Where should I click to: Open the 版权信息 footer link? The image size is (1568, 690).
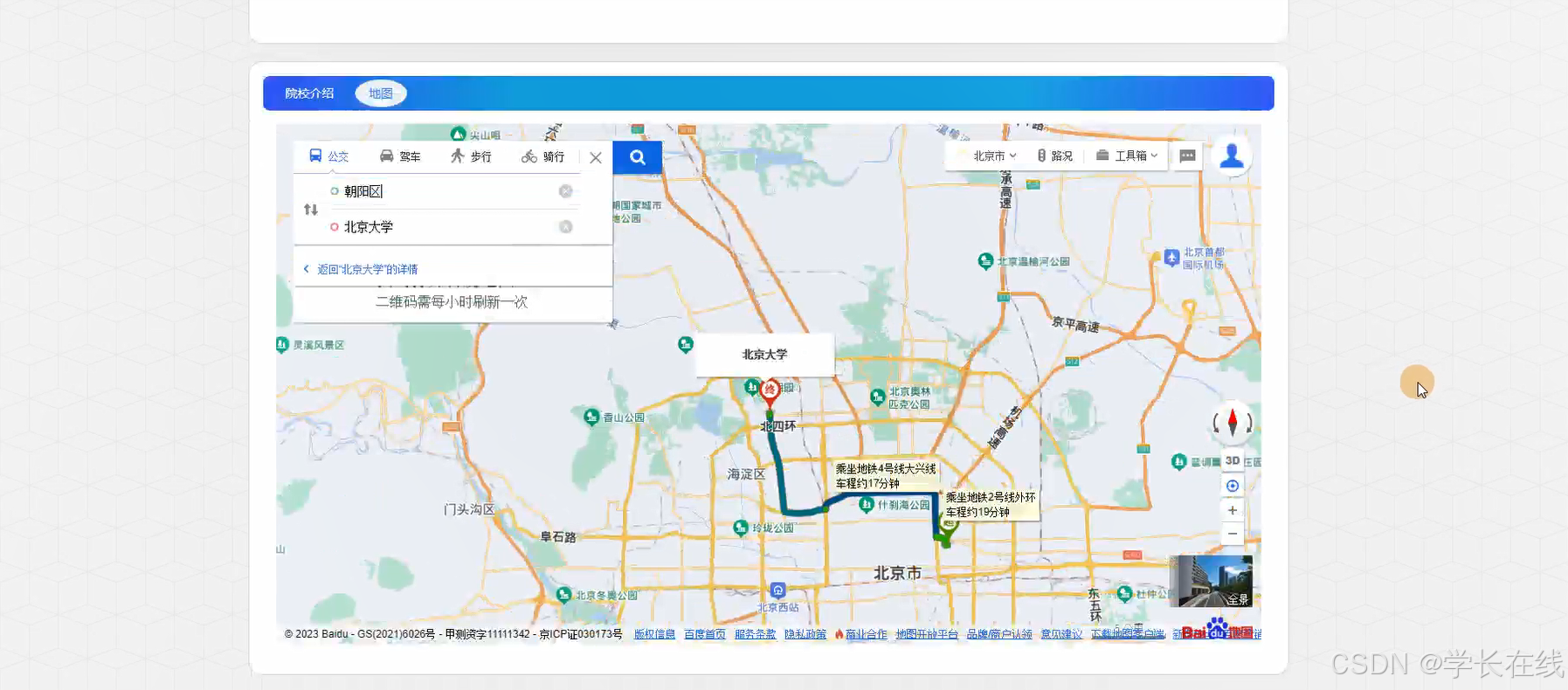click(654, 634)
